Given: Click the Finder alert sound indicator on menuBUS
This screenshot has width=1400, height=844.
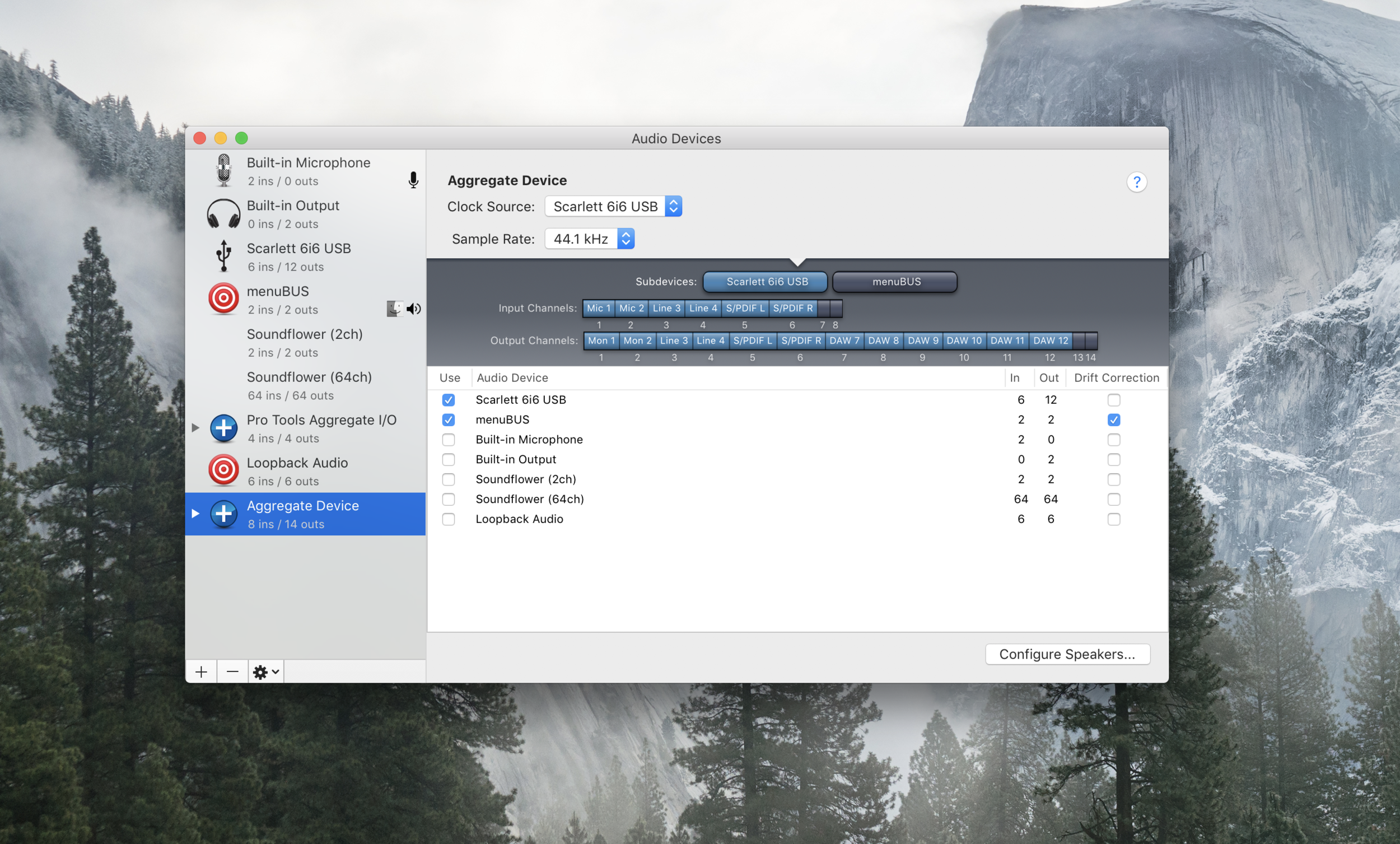Looking at the screenshot, I should [x=394, y=309].
